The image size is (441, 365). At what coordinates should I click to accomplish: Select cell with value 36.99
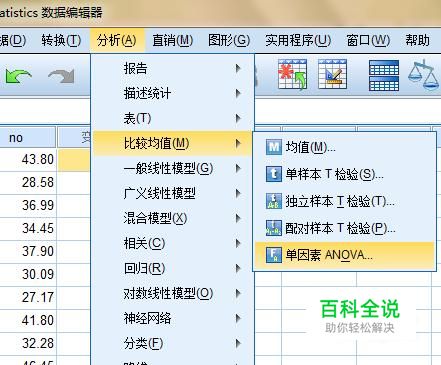pyautogui.click(x=28, y=205)
